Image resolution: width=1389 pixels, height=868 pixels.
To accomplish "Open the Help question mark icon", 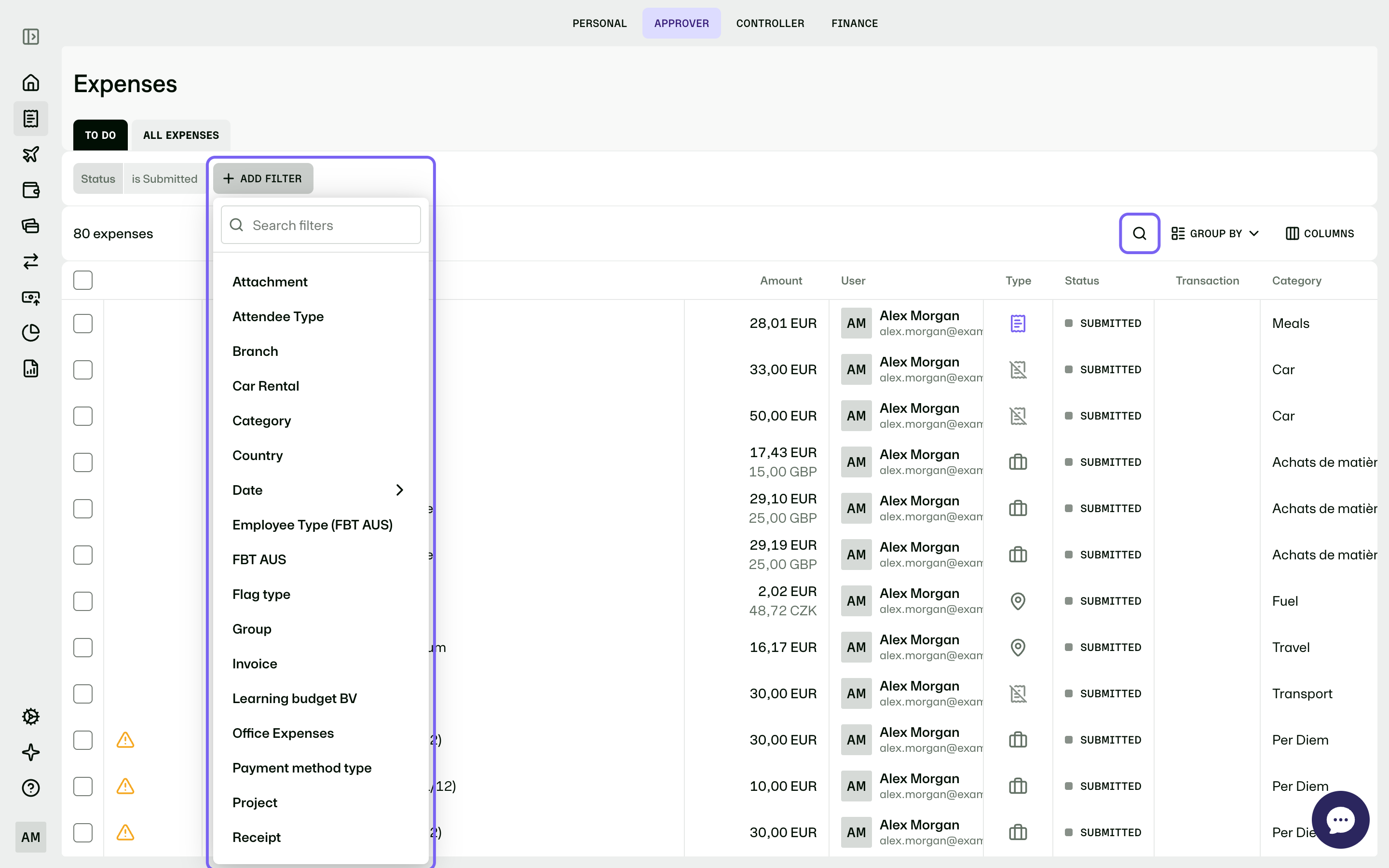I will click(x=31, y=787).
